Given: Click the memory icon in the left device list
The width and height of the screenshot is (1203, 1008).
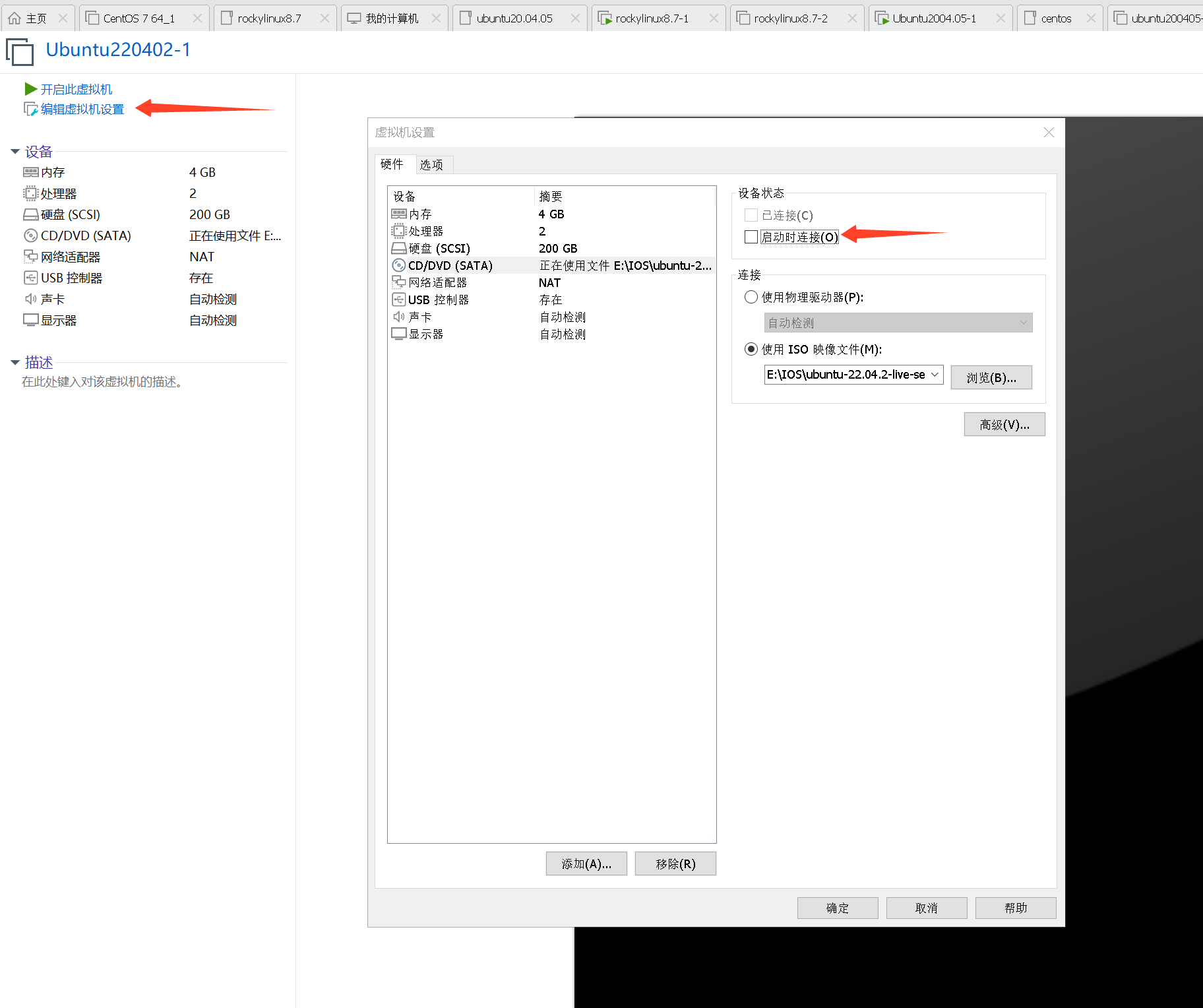Looking at the screenshot, I should (x=30, y=172).
